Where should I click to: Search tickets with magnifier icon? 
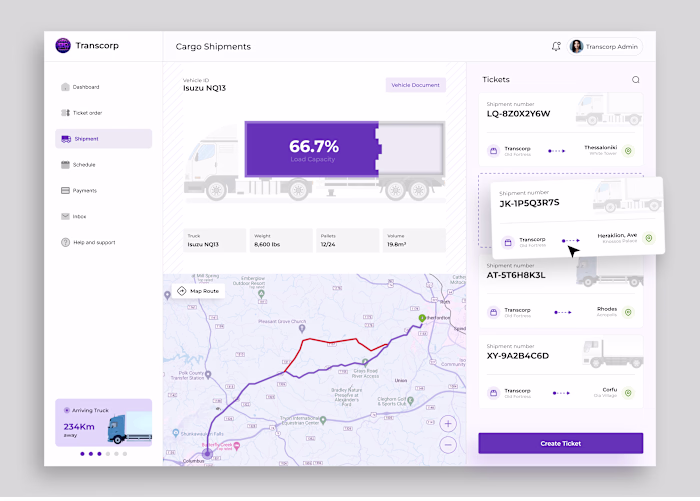tap(636, 80)
